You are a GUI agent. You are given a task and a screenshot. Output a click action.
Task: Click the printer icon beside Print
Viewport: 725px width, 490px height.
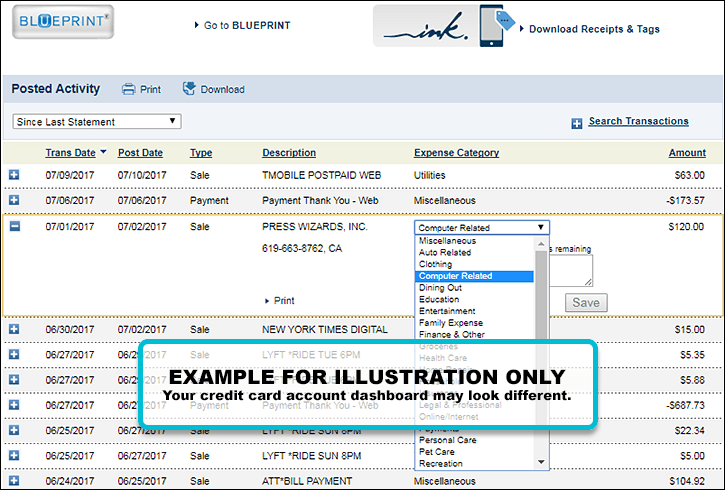pos(129,89)
